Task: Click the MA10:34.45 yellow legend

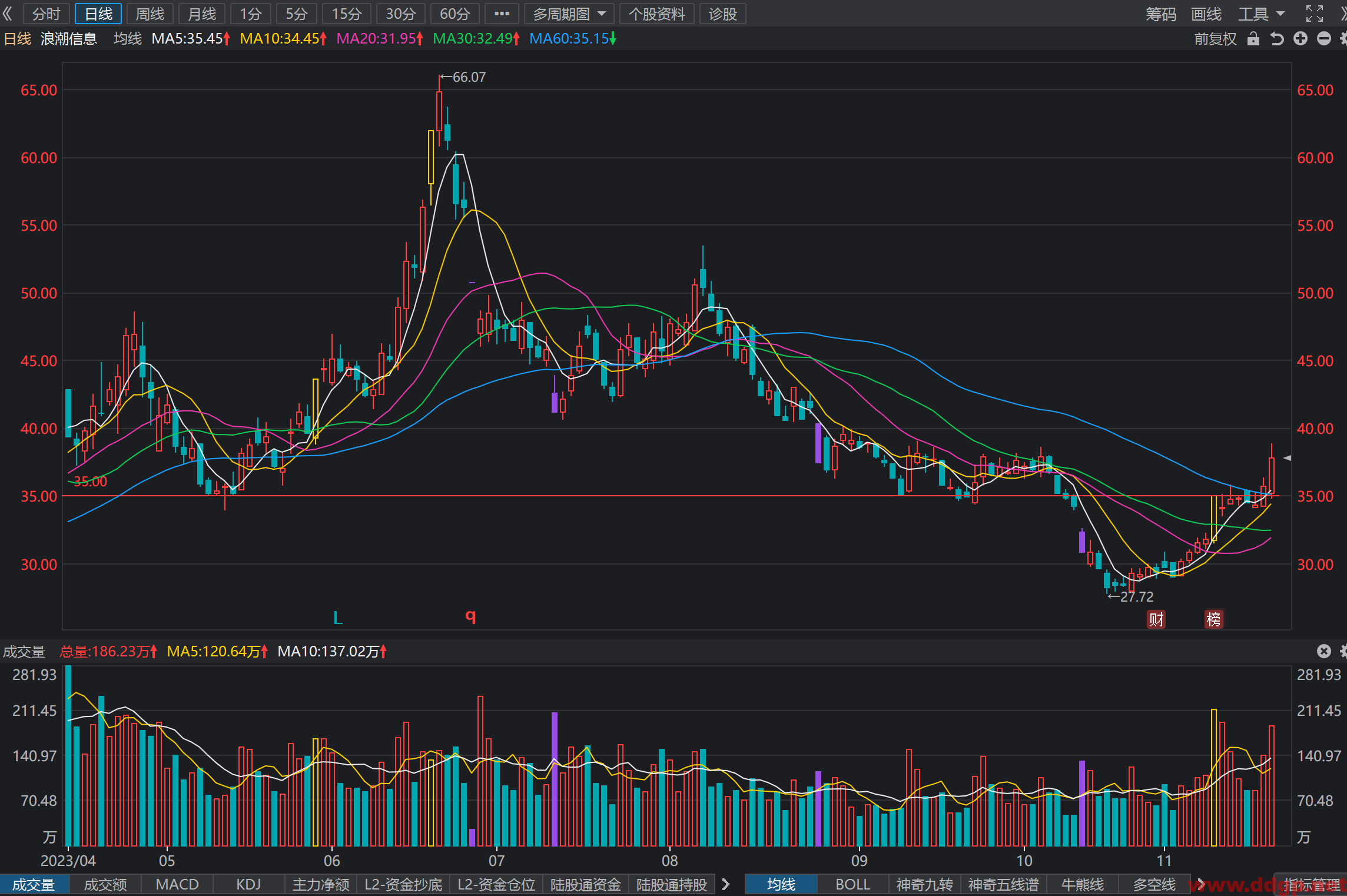Action: click(283, 39)
